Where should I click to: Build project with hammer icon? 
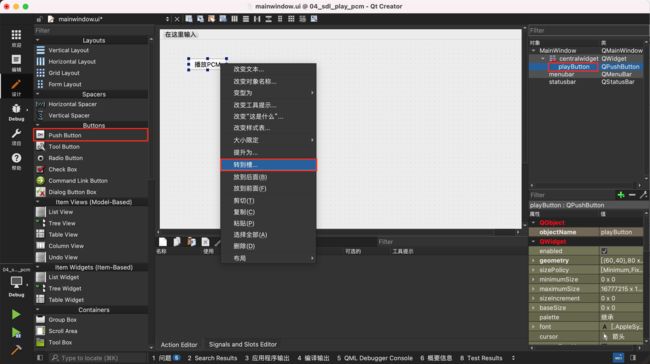pyautogui.click(x=16, y=350)
